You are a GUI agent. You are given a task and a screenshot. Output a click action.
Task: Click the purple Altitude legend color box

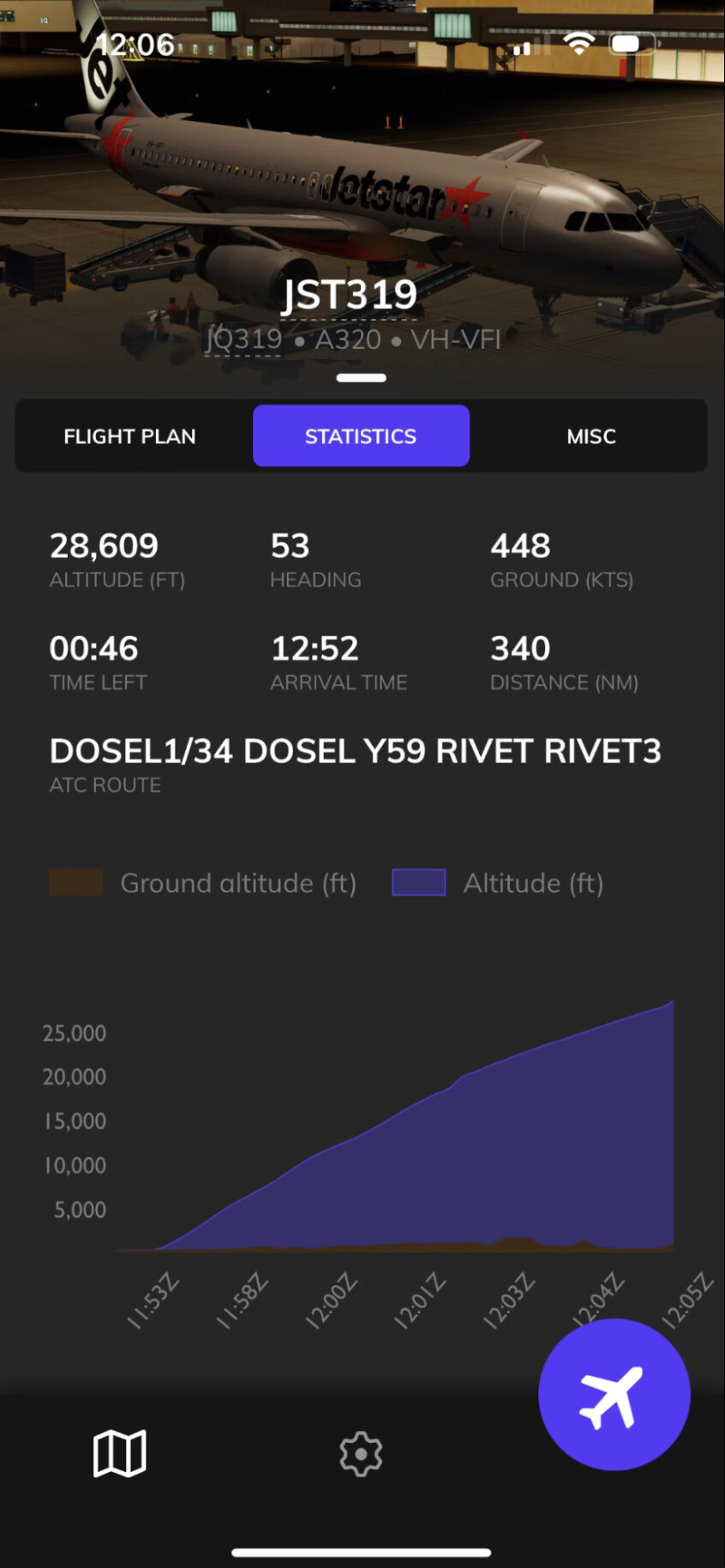tap(419, 882)
